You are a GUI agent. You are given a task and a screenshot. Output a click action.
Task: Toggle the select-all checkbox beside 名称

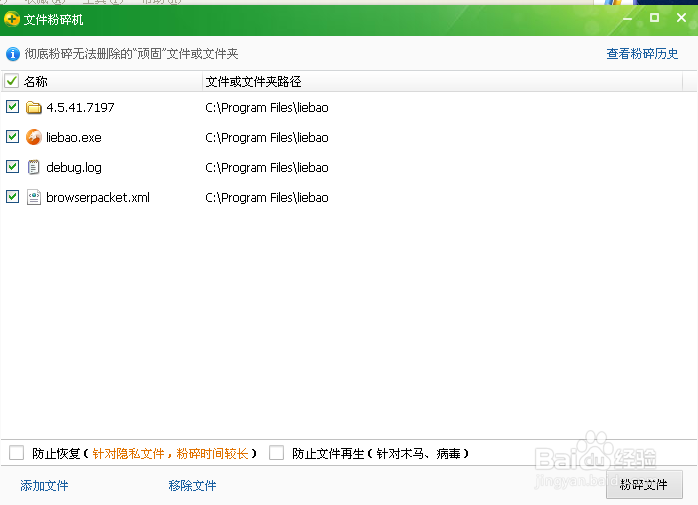(x=11, y=81)
